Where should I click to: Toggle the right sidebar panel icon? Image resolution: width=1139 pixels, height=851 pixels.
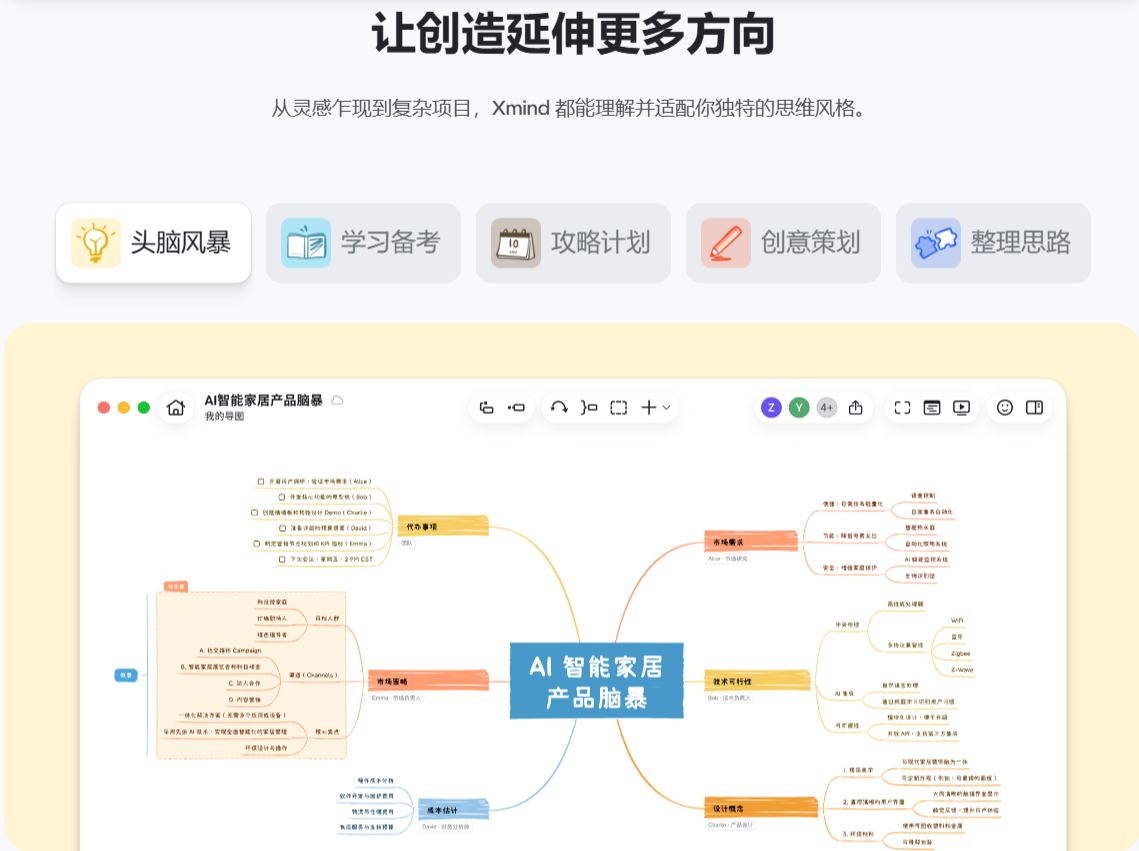pyautogui.click(x=1034, y=407)
